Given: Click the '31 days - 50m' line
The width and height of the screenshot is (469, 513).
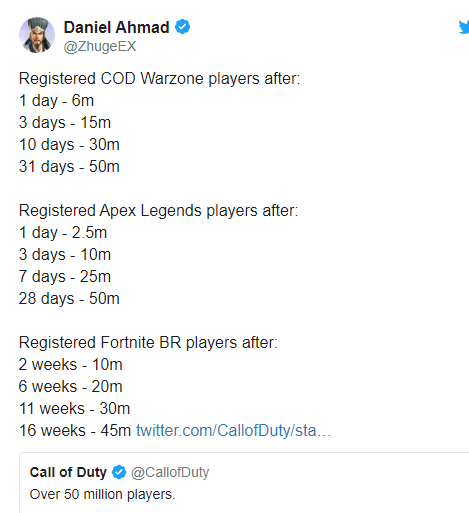Looking at the screenshot, I should [x=69, y=166].
